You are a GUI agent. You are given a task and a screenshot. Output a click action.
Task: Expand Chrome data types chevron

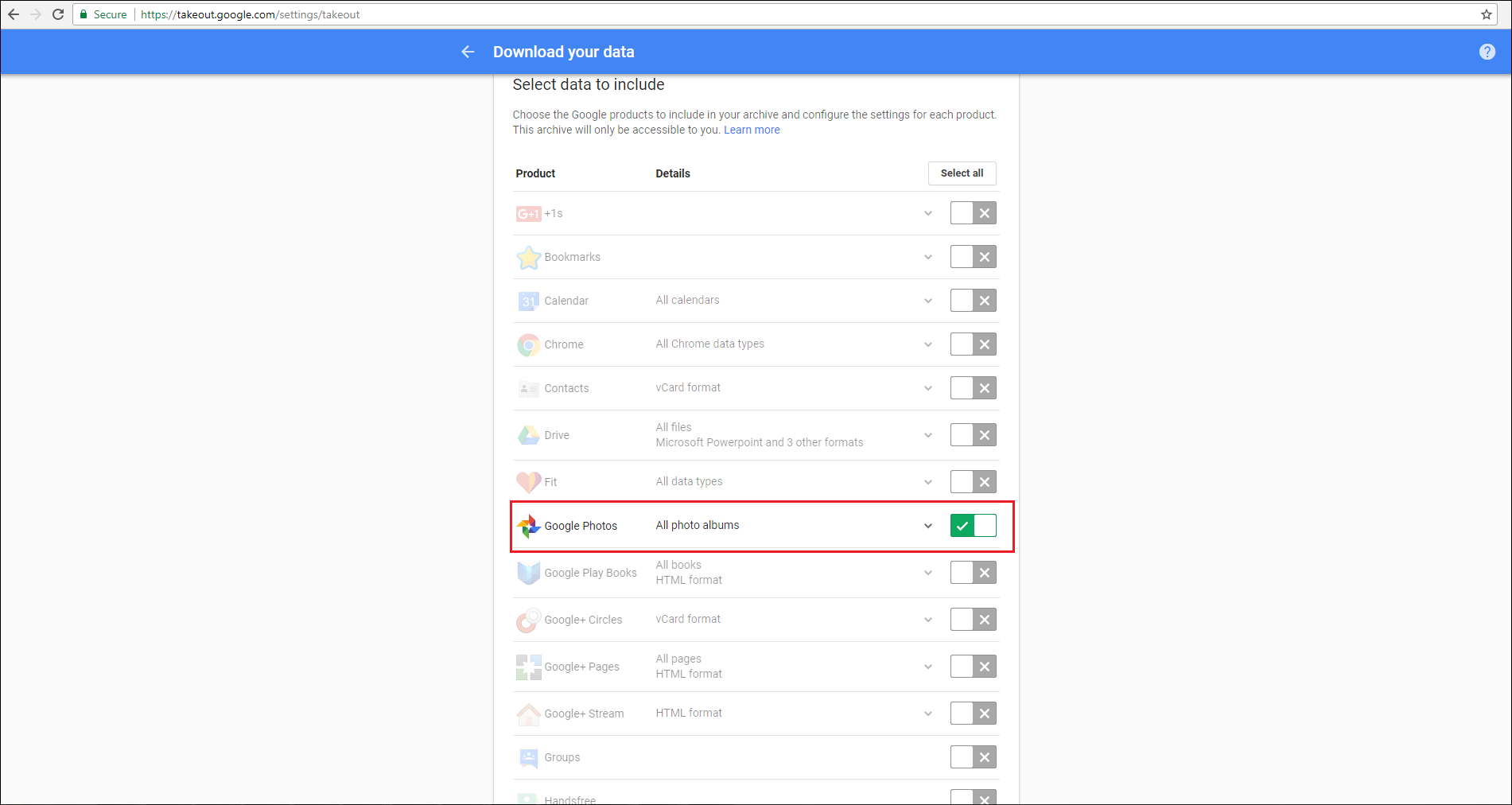tap(928, 344)
